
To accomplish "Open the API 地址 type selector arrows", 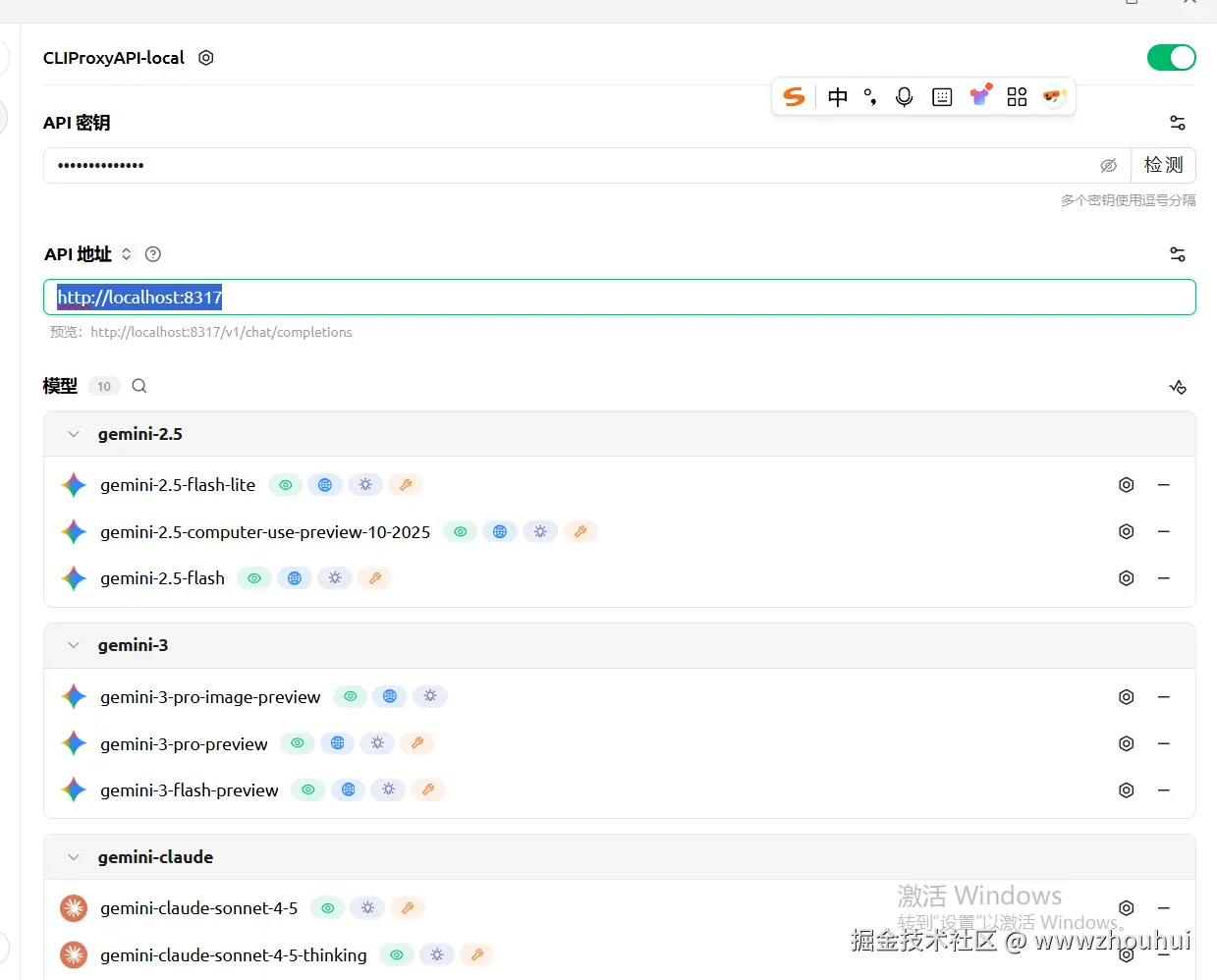I will point(126,254).
